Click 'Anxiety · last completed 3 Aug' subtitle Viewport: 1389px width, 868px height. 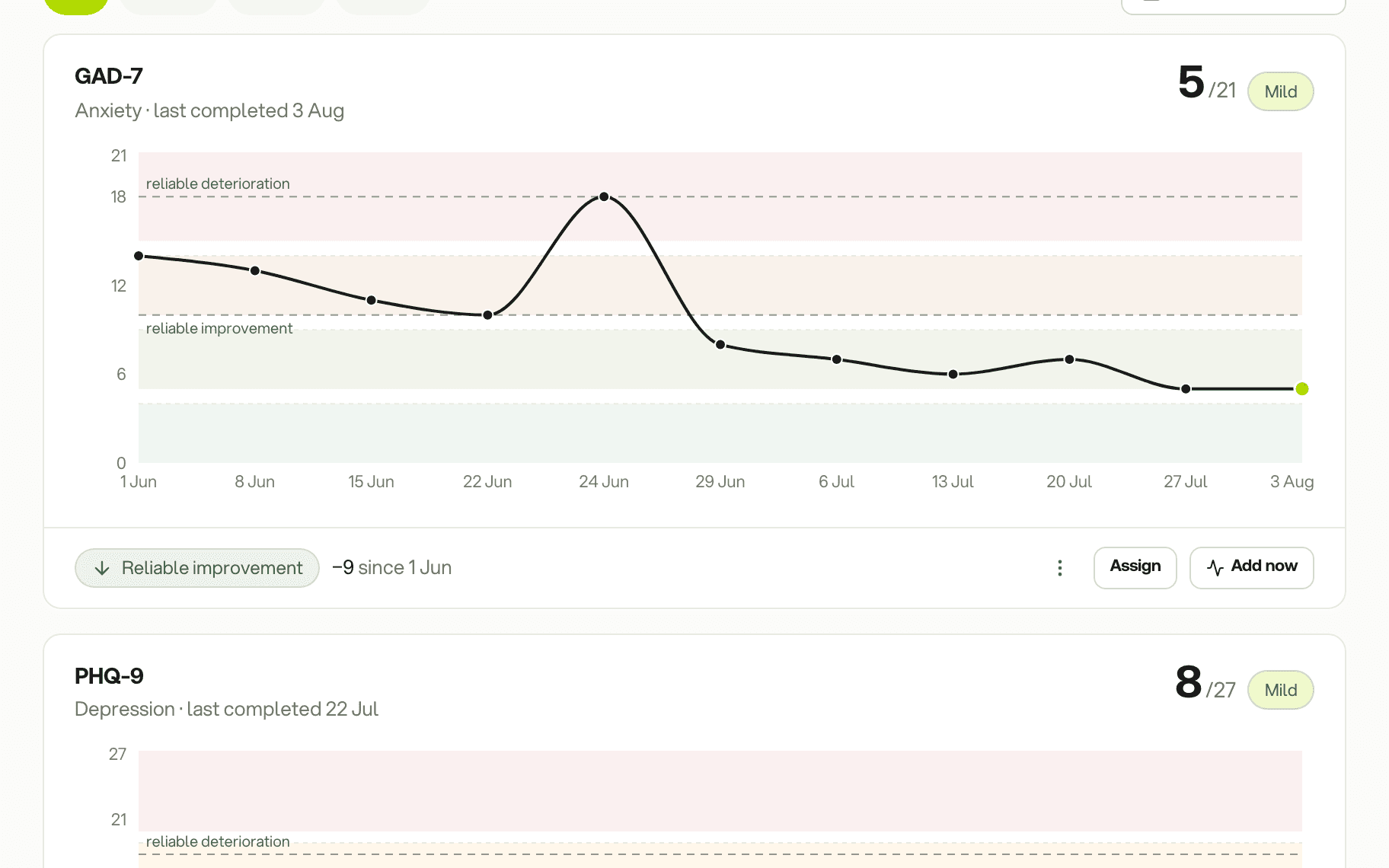pyautogui.click(x=209, y=111)
